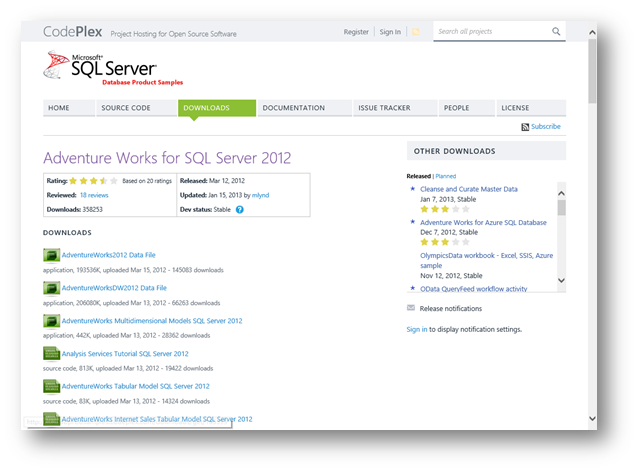Click the CodePlex logo

(73, 32)
